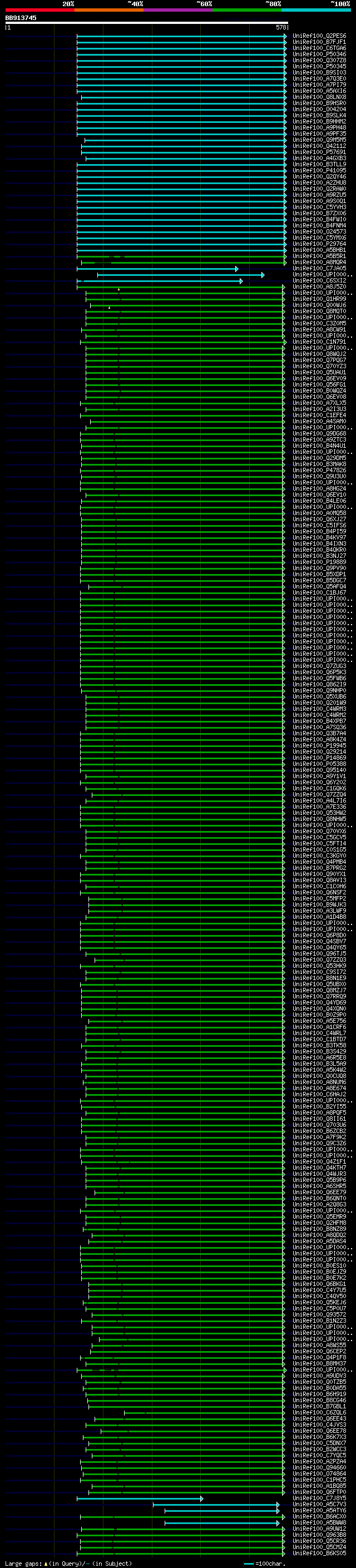
Task: Select the label UniRef100_C1BJ67
Action: 319,593
